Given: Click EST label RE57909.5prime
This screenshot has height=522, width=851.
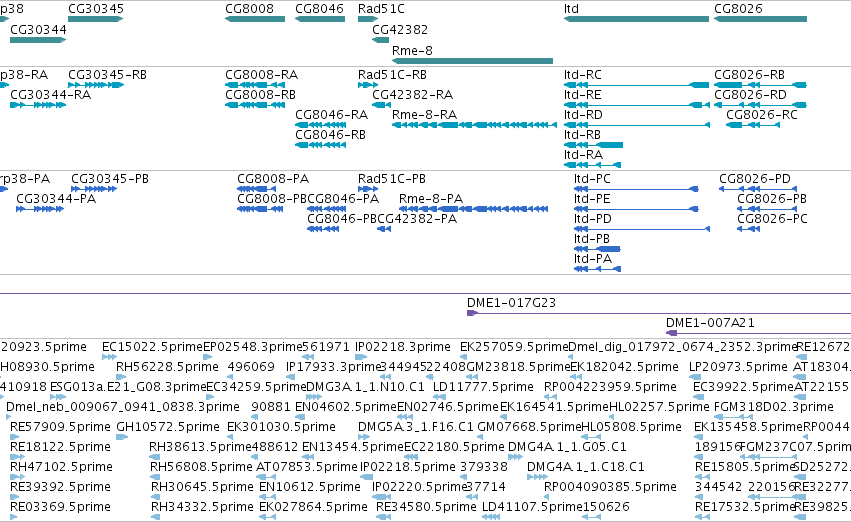Looking at the screenshot, I should point(60,427).
